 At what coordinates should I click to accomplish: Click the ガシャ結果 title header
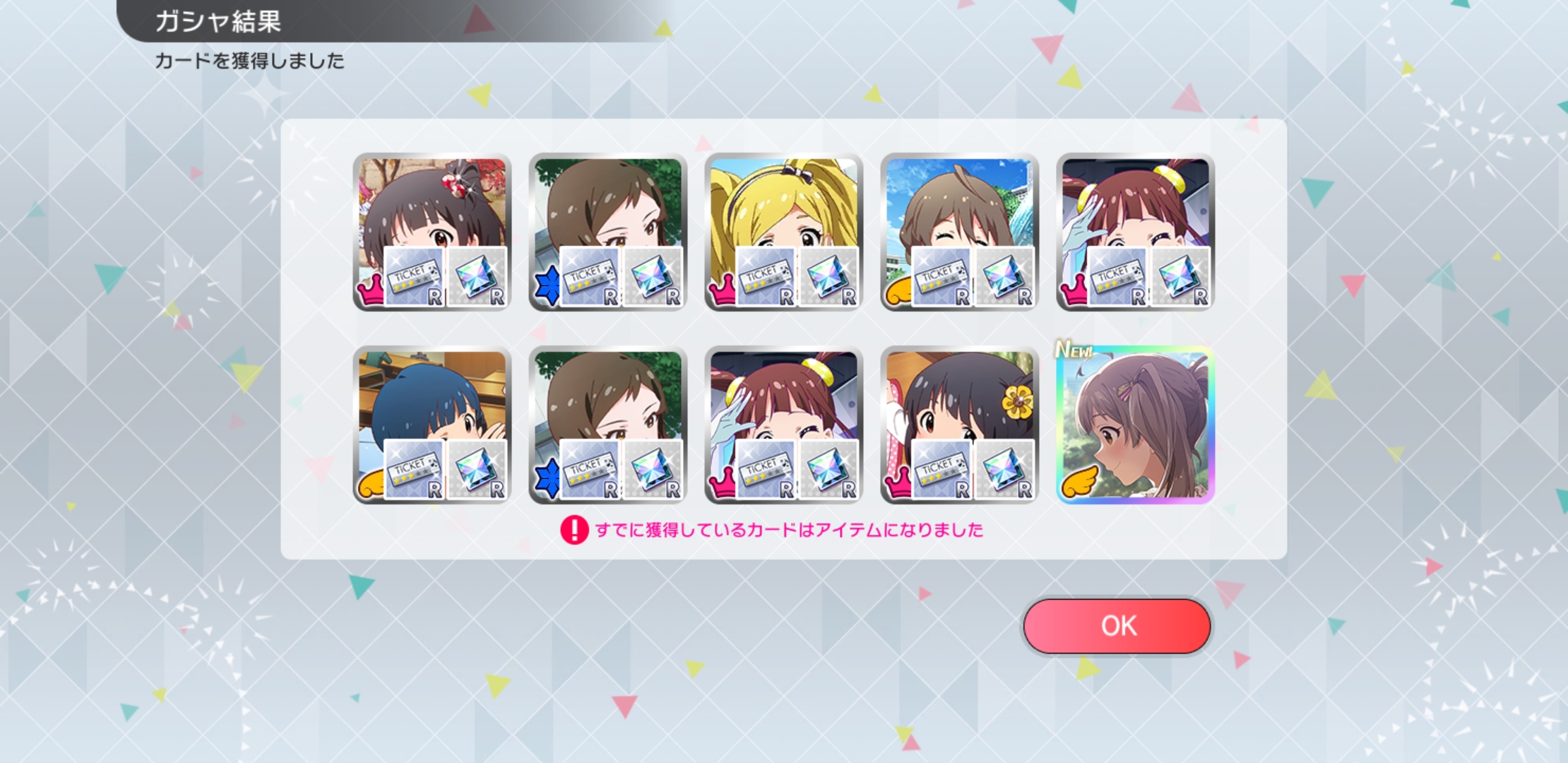(x=218, y=21)
